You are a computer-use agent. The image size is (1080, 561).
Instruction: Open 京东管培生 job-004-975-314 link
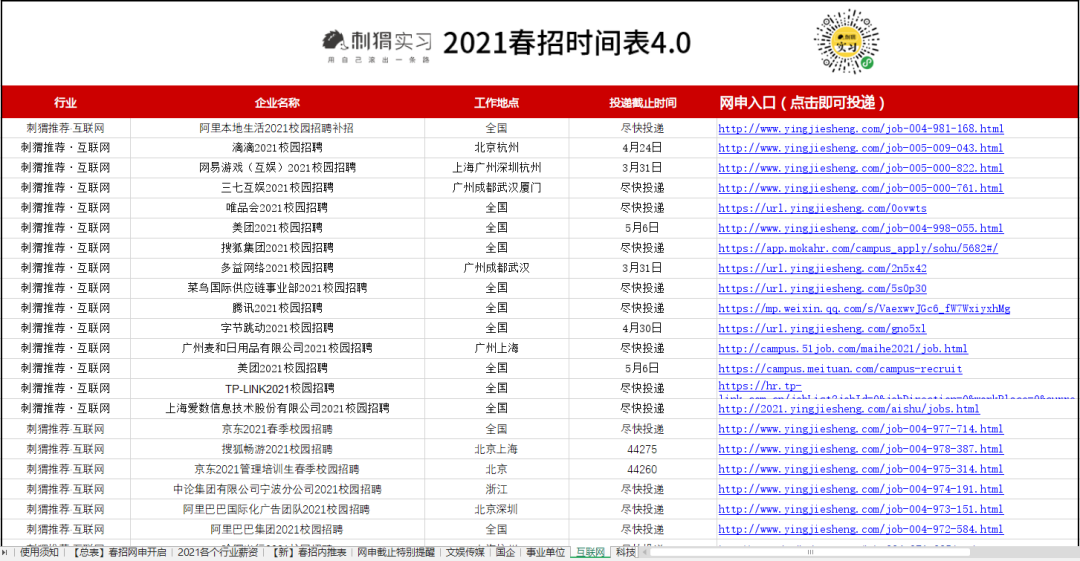click(860, 469)
